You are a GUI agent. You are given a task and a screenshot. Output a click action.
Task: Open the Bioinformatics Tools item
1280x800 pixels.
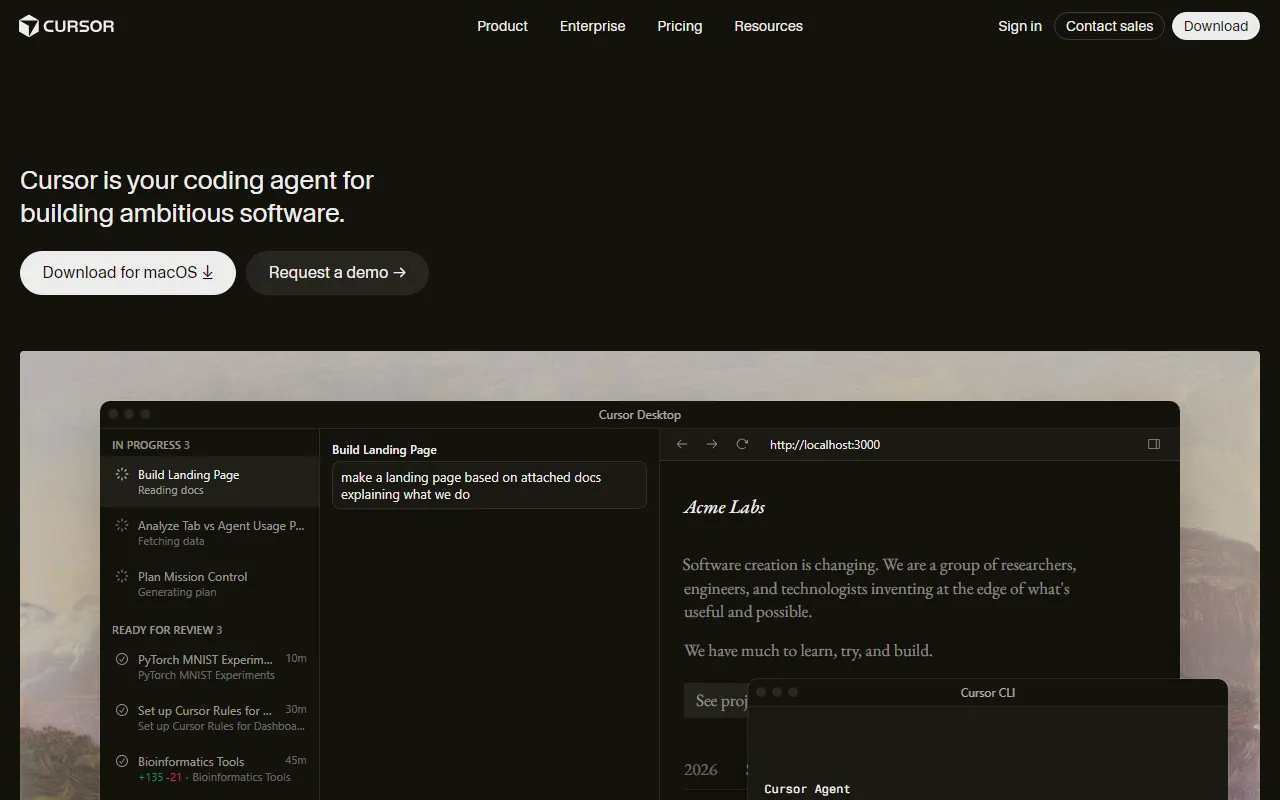pos(210,769)
